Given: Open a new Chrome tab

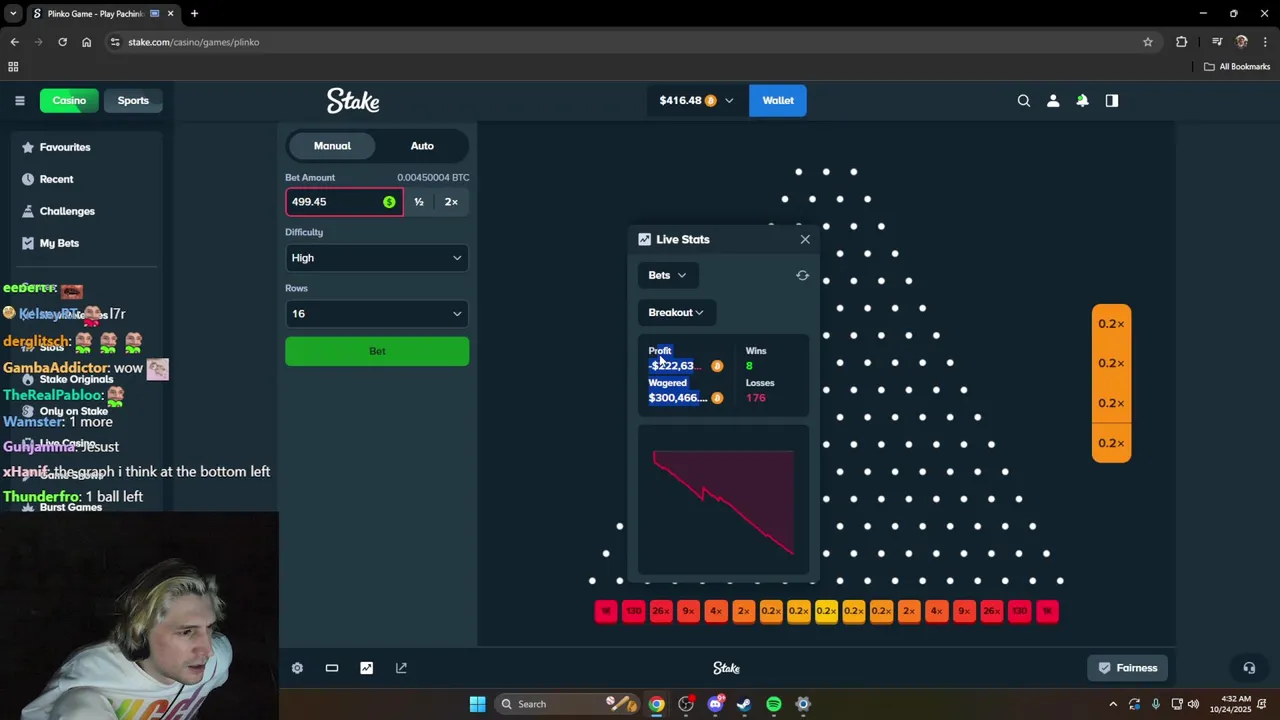Looking at the screenshot, I should pos(194,14).
